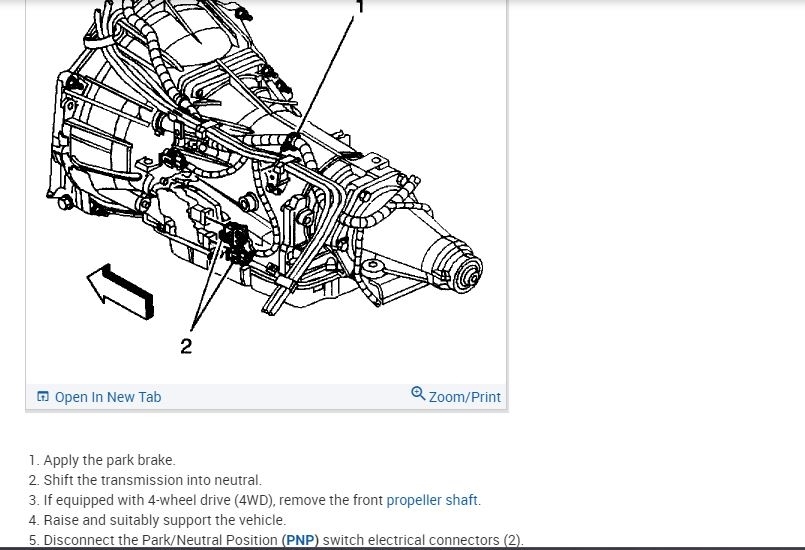Select text 'Apply the park brake.'
This screenshot has width=805, height=550.
109,460
